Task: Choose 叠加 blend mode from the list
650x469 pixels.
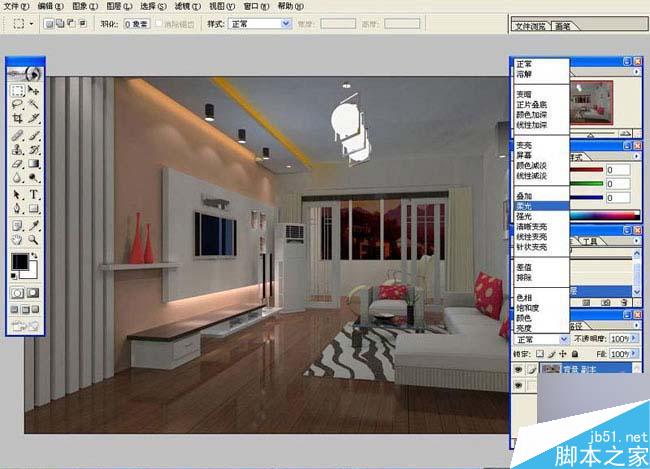Action: 541,196
